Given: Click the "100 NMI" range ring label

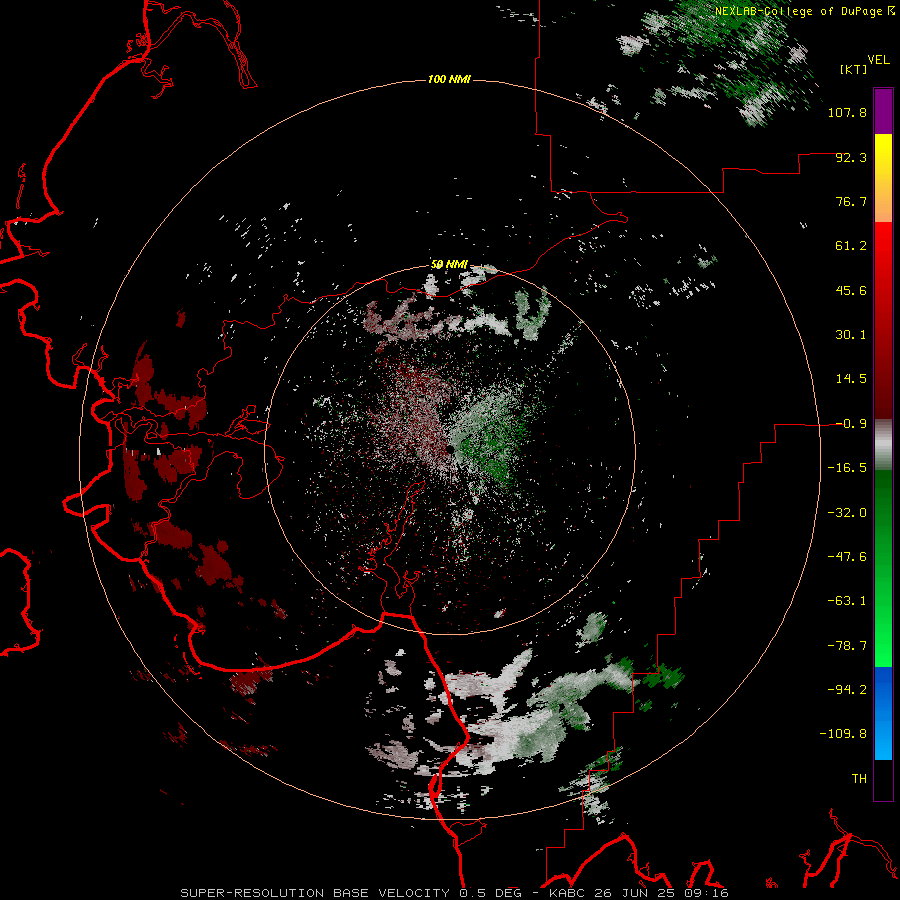Looking at the screenshot, I should [449, 79].
